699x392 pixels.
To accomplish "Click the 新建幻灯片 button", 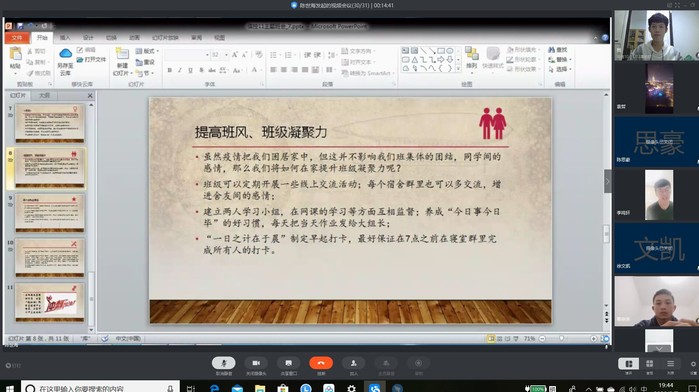I will [122, 61].
